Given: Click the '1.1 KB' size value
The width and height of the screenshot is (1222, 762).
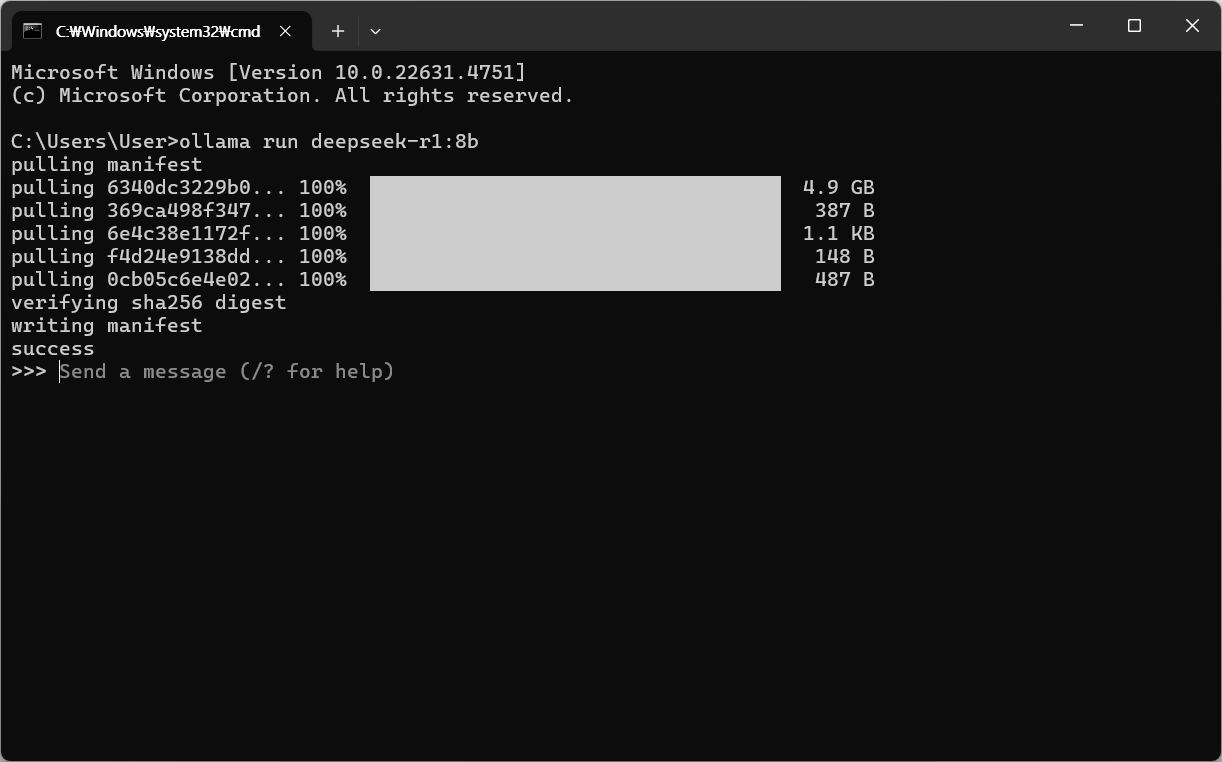Looking at the screenshot, I should (x=839, y=234).
